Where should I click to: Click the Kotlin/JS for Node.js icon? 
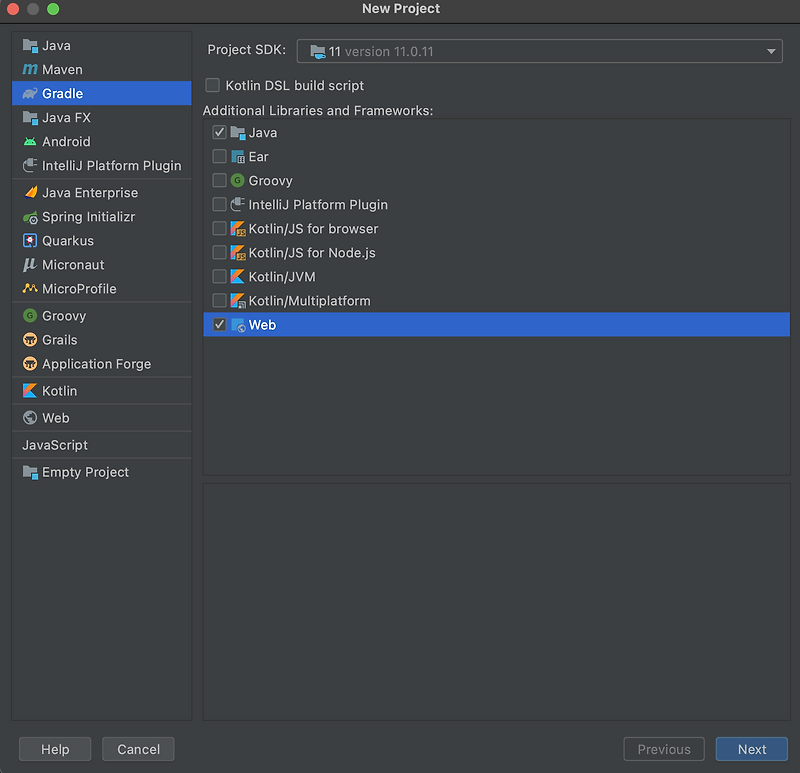(x=238, y=253)
